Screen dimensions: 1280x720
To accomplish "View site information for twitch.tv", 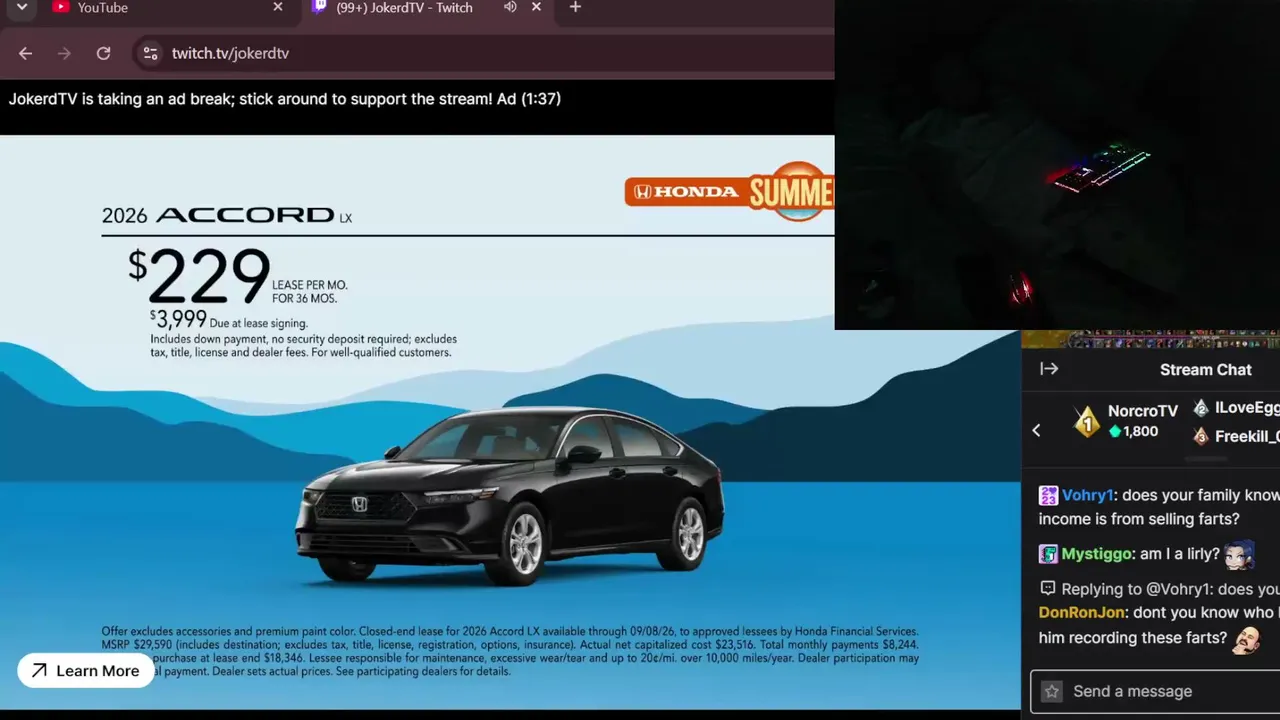I will point(150,53).
